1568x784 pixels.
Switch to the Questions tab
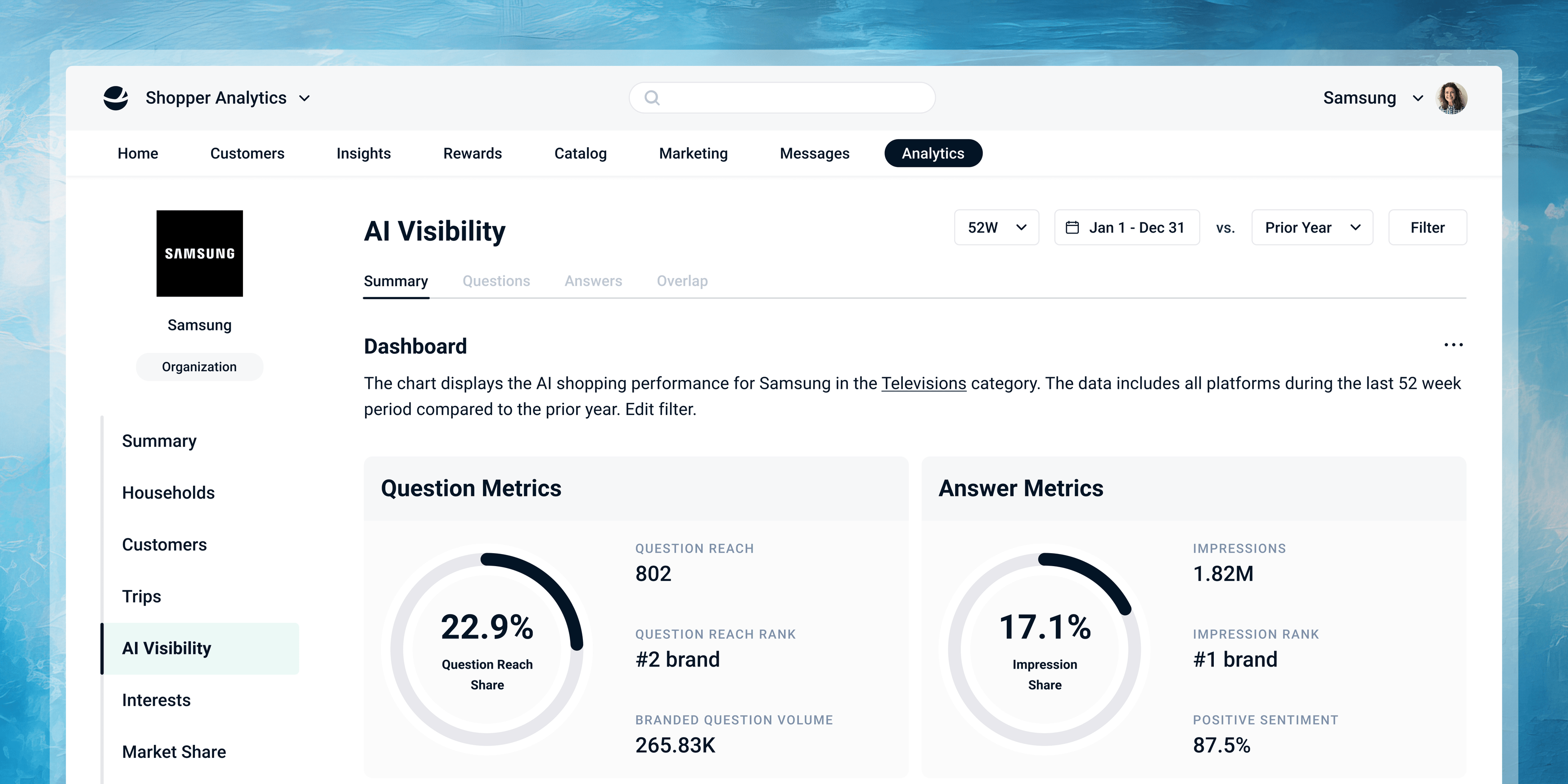tap(496, 281)
